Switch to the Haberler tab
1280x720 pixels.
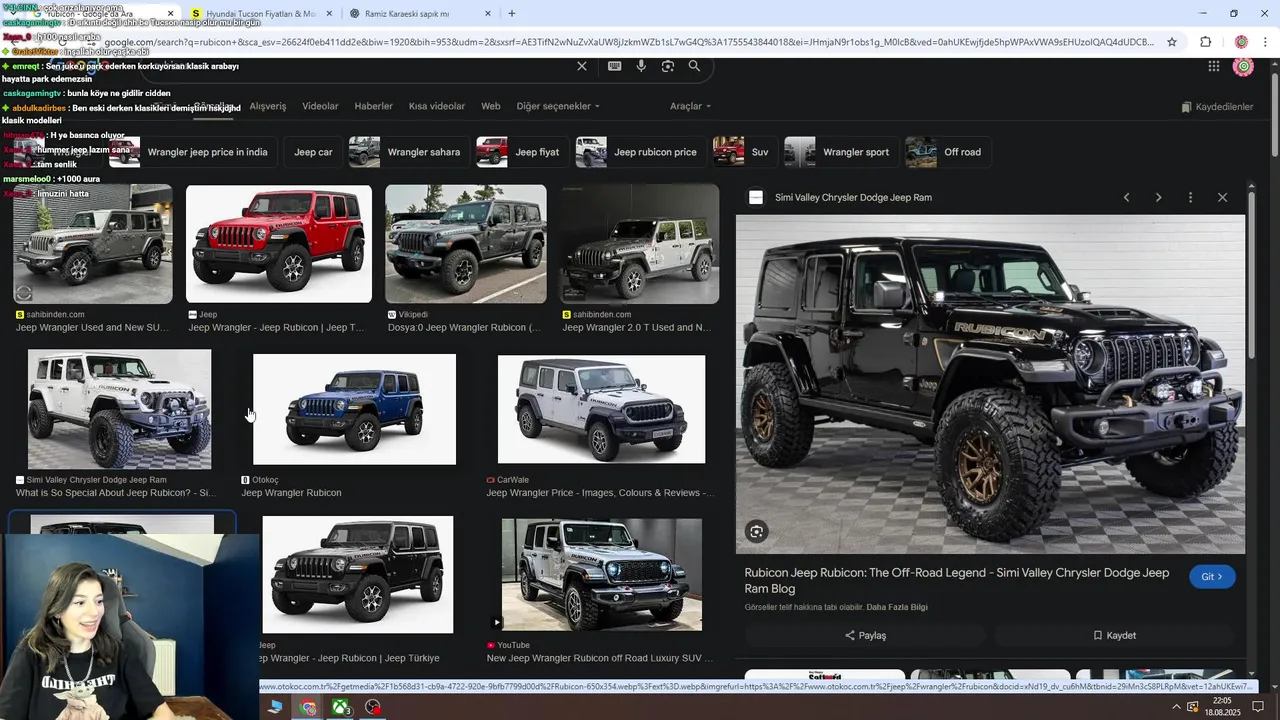tap(374, 106)
